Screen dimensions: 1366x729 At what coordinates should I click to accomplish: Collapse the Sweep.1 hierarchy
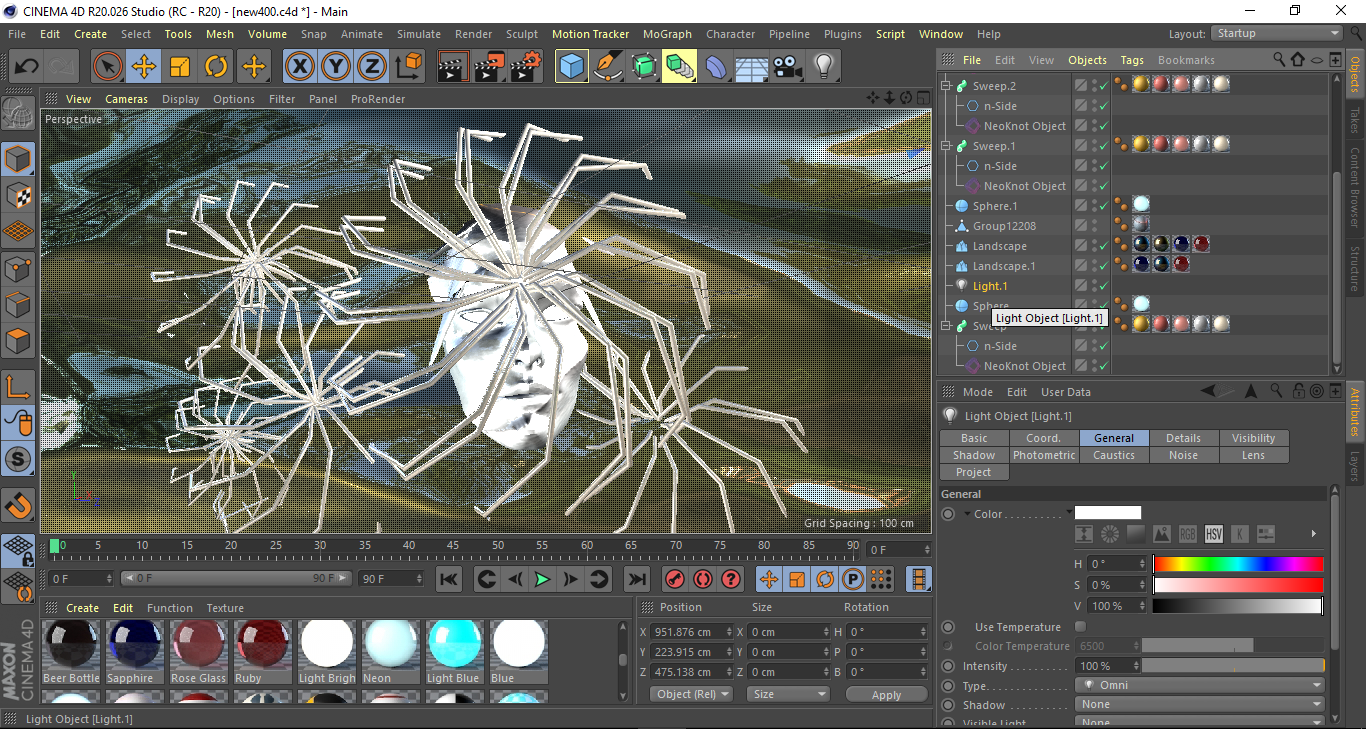click(947, 146)
